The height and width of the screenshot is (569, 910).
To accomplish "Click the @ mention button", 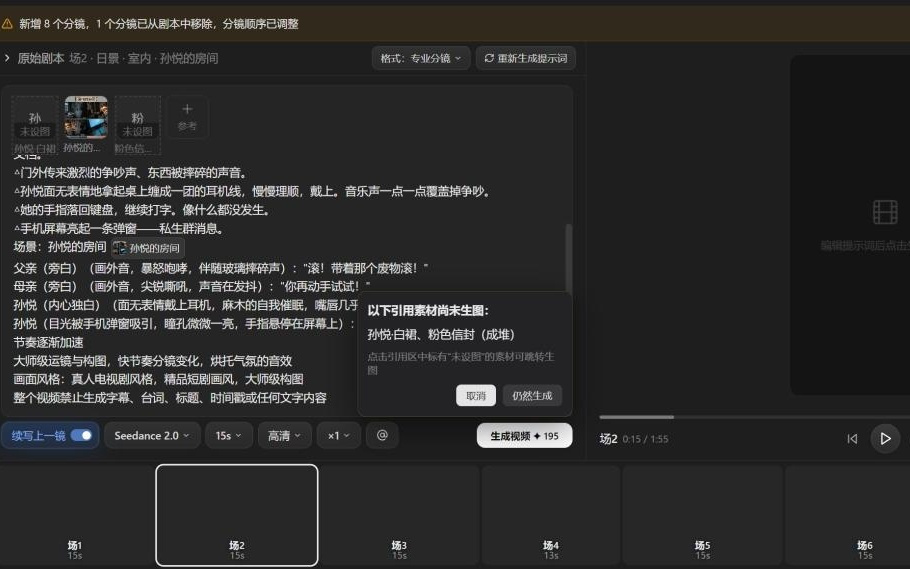I will click(x=382, y=435).
